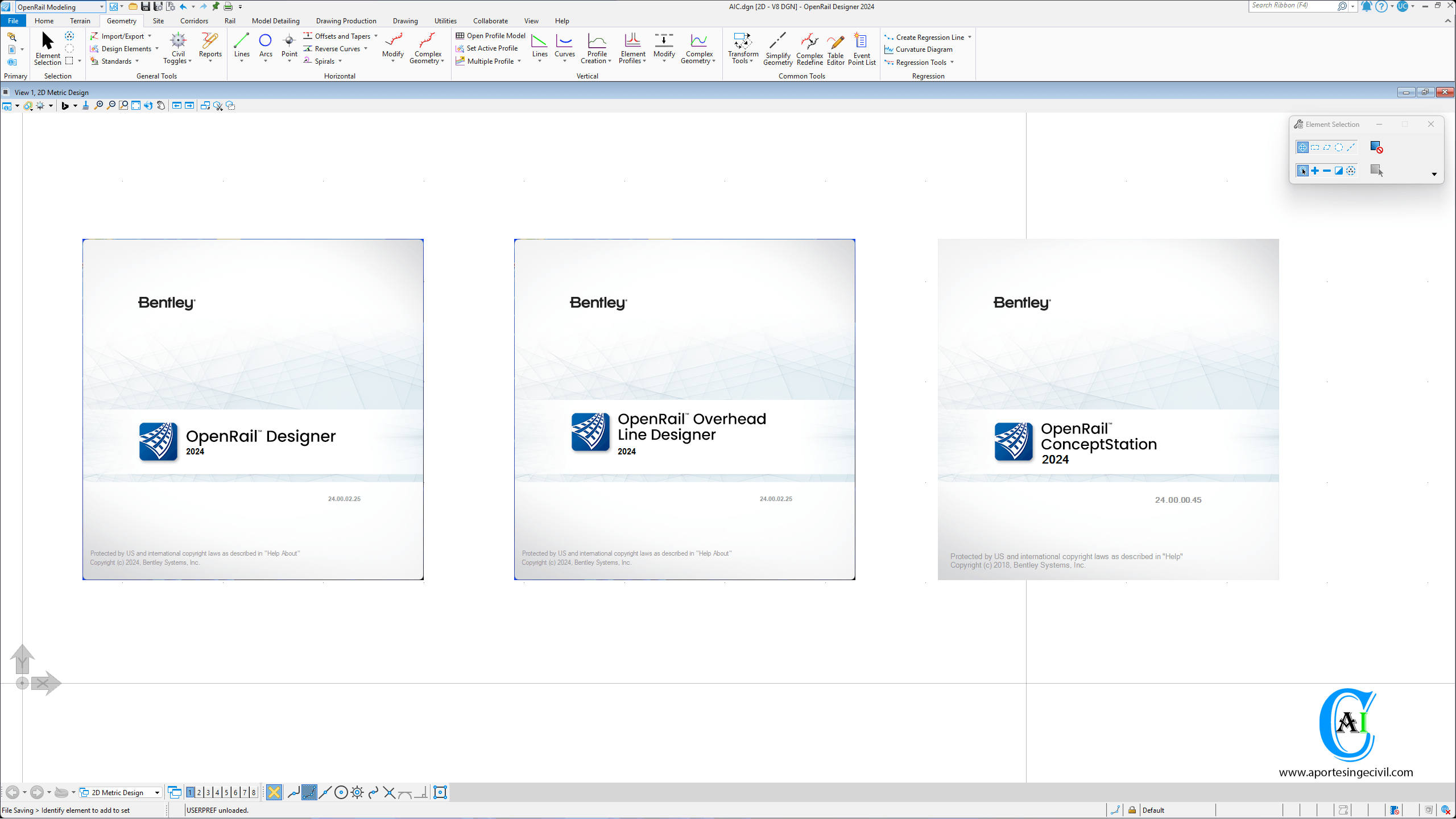Enable Add selection mode plus icon
1456x819 pixels.
(x=1314, y=171)
